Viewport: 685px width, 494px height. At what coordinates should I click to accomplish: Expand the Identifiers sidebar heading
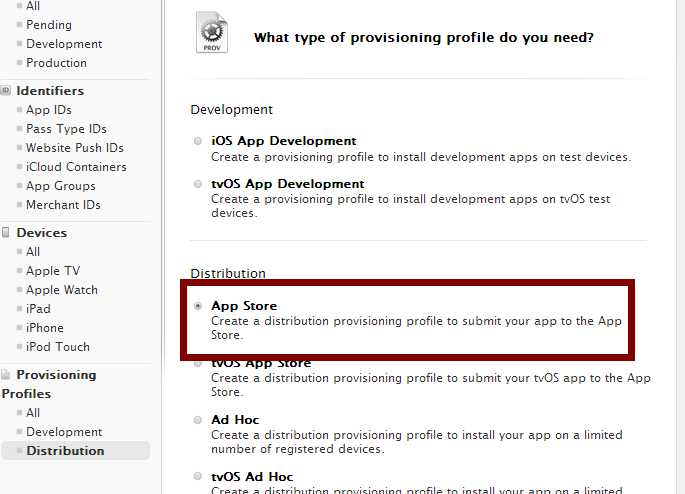[50, 91]
